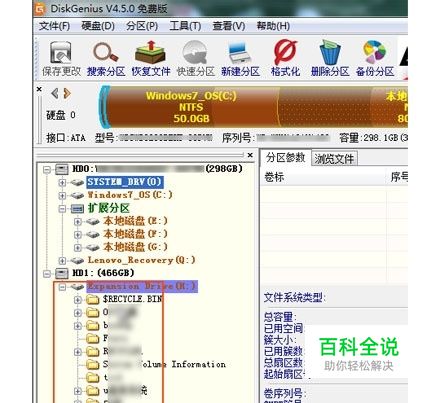The image size is (440, 403).
Task: Select Lenovo_Recovery(Q:) in the tree
Action: point(141,260)
